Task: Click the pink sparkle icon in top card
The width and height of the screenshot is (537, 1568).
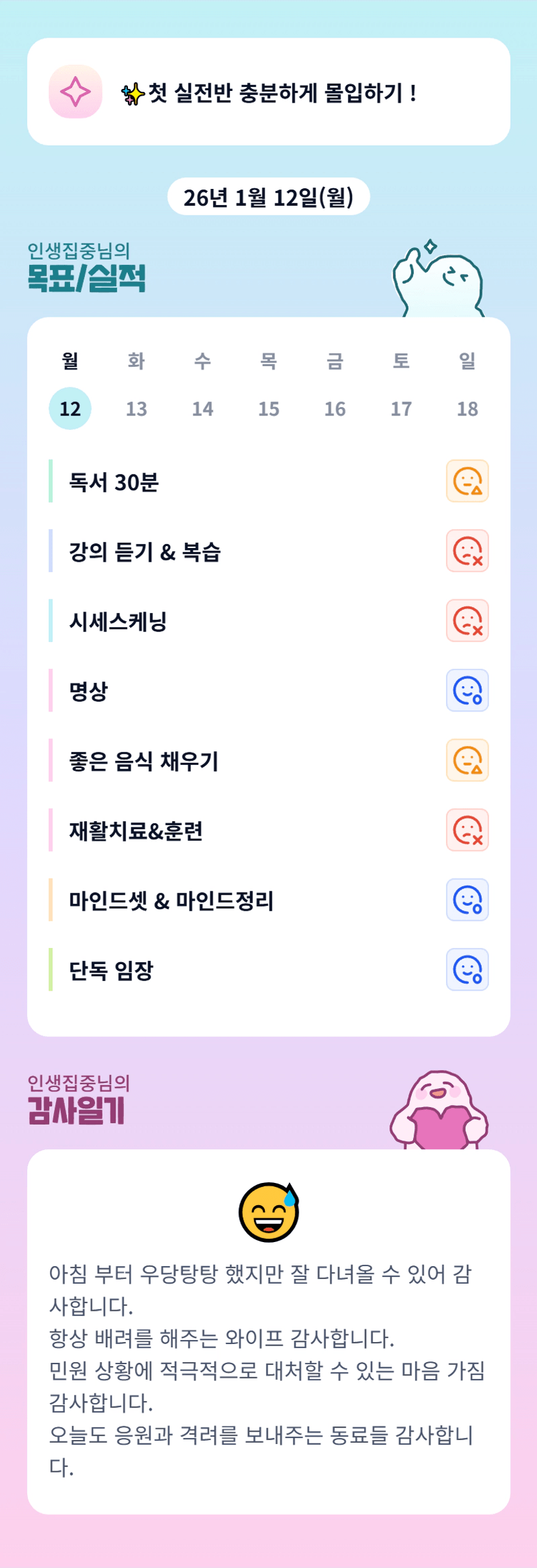Action: click(75, 92)
